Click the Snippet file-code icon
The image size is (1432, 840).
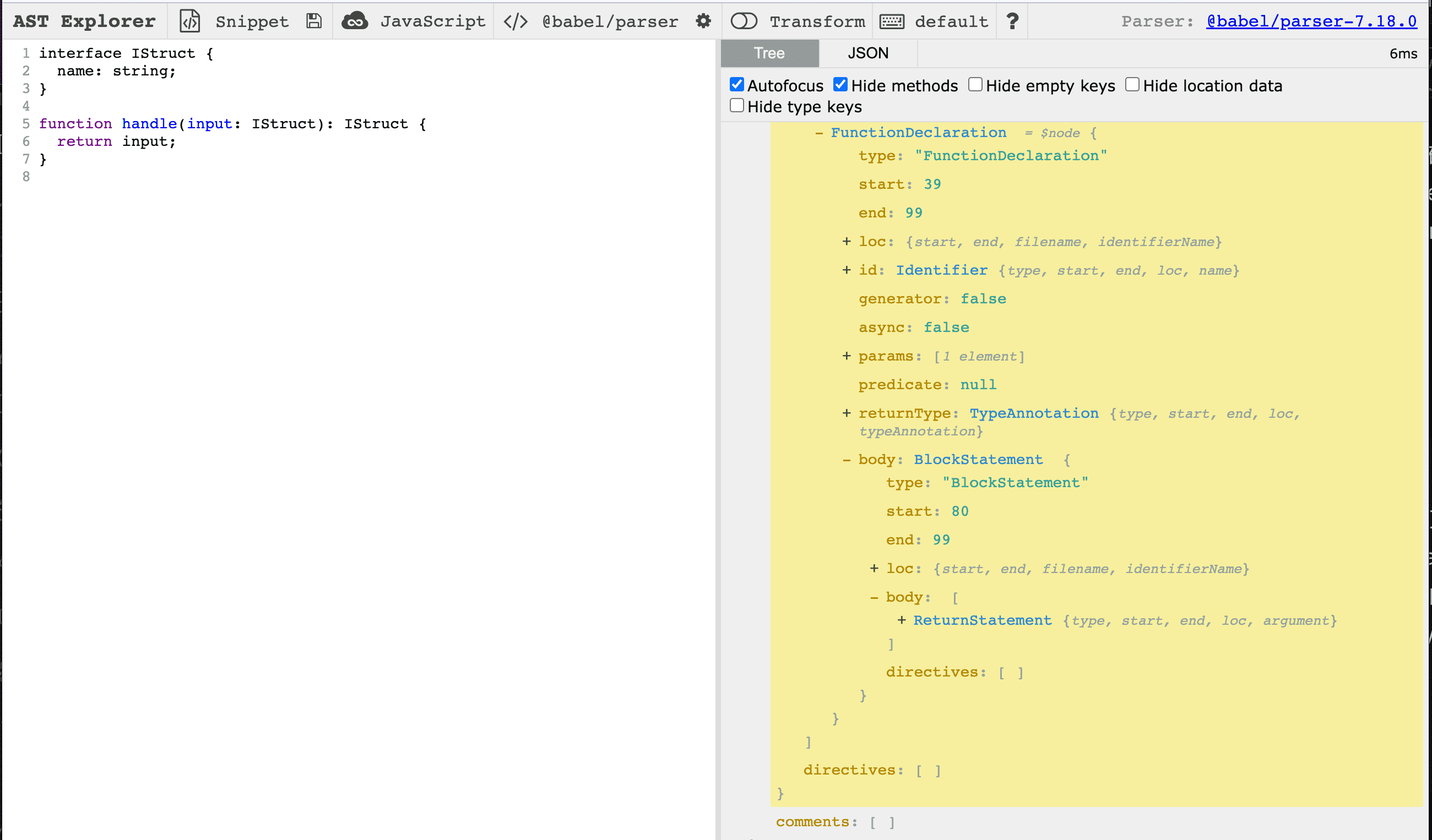coord(190,21)
